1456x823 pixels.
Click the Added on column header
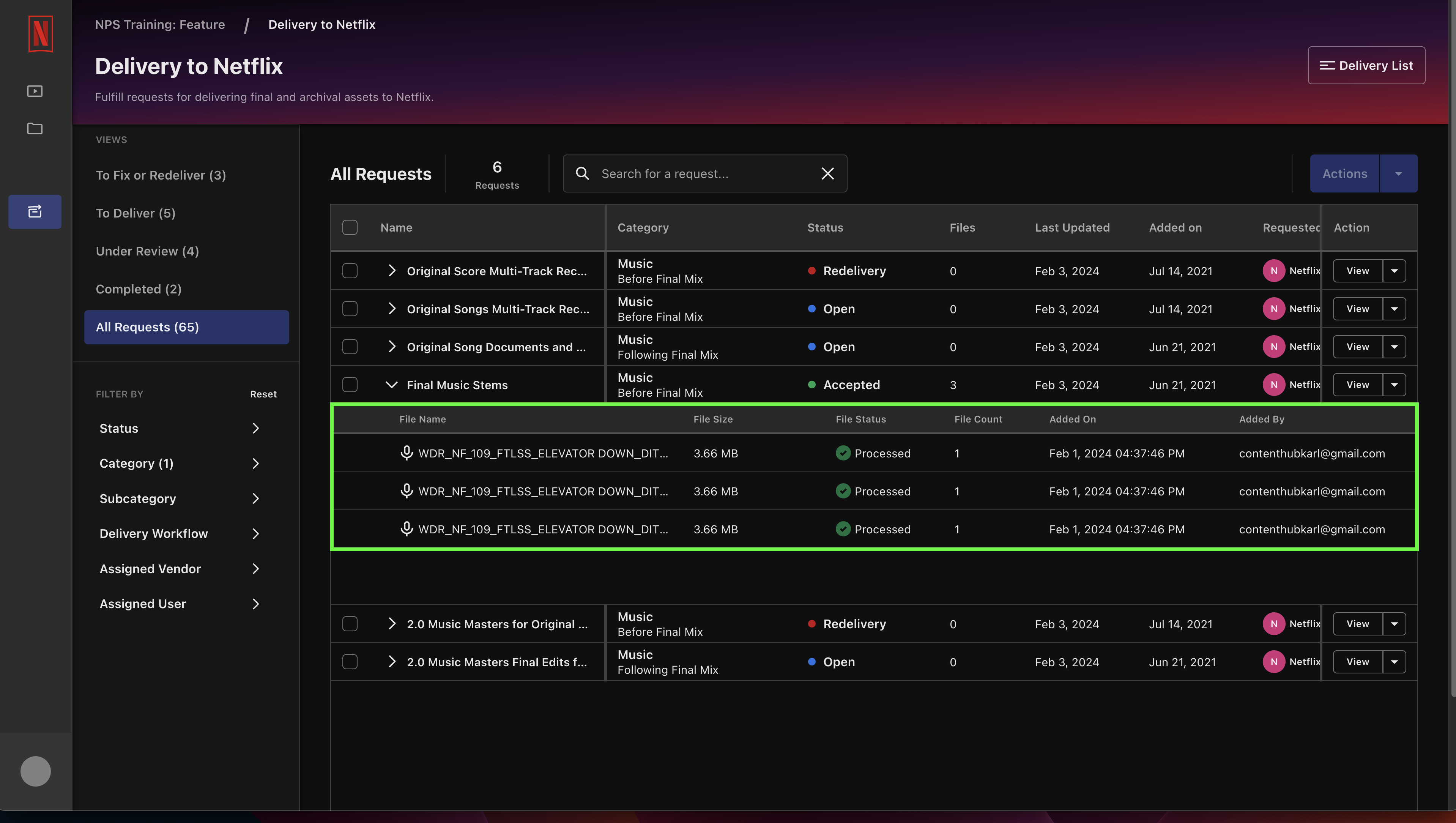1175,227
